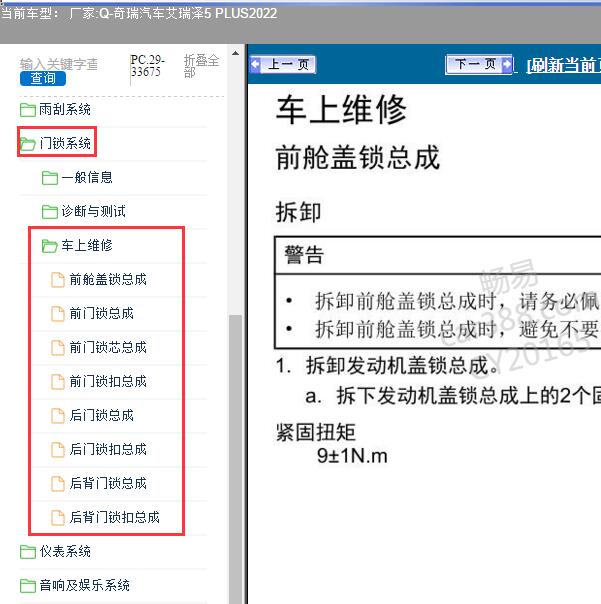Click the 车上维修 page title
601x604 pixels.
tap(341, 110)
